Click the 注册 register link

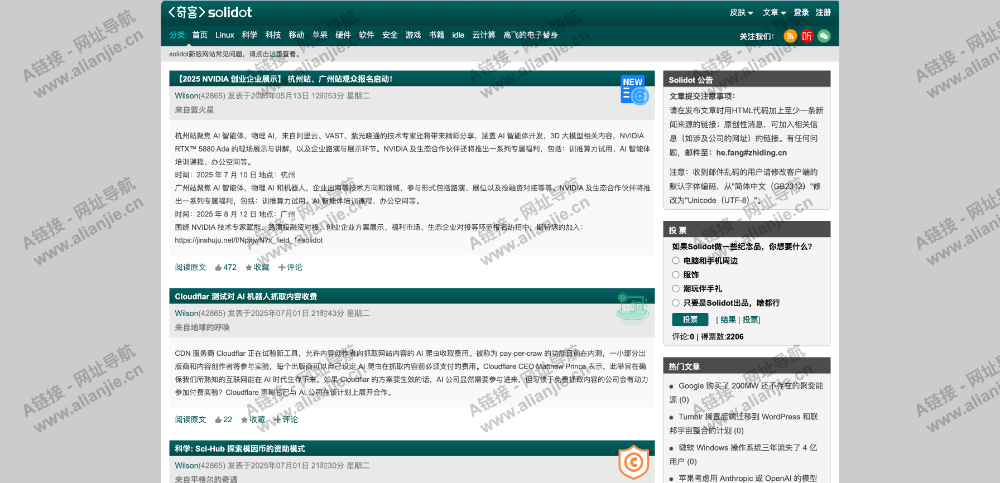[823, 12]
